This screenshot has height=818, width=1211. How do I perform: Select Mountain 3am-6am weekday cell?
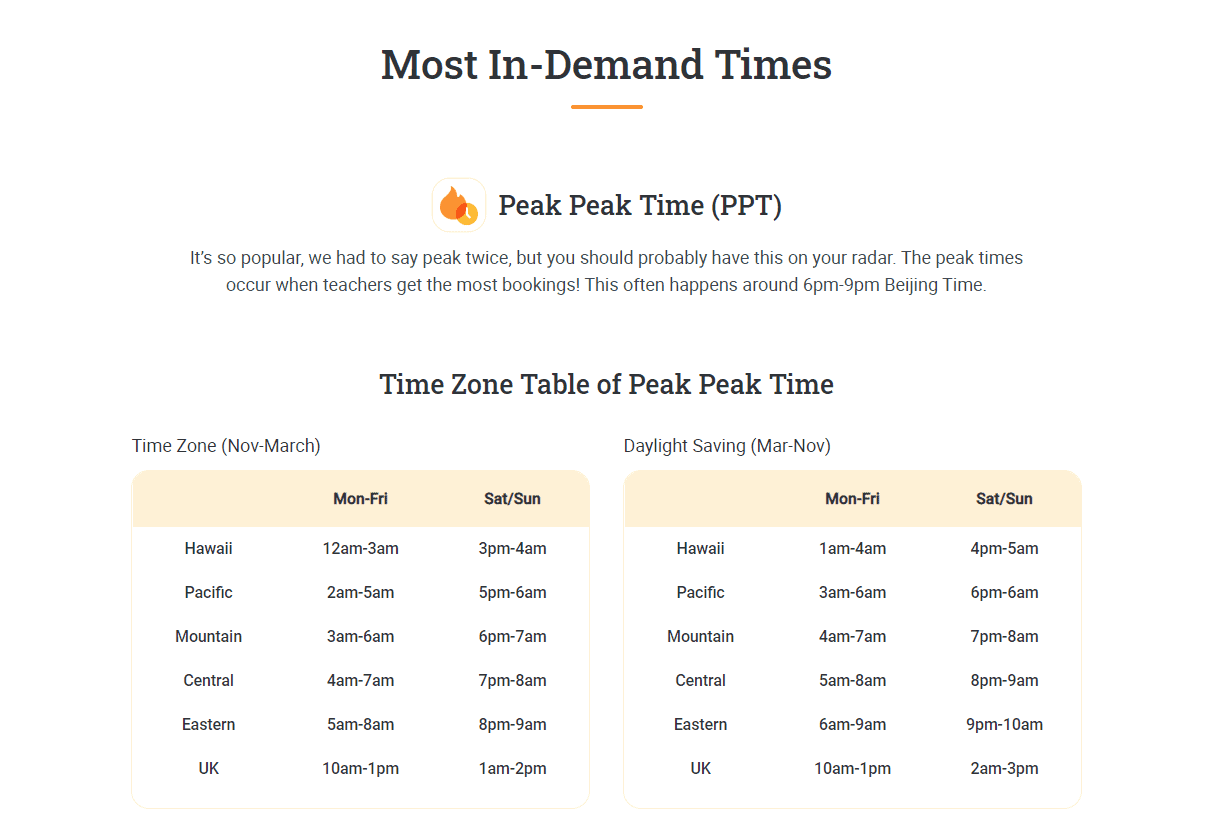coord(360,637)
